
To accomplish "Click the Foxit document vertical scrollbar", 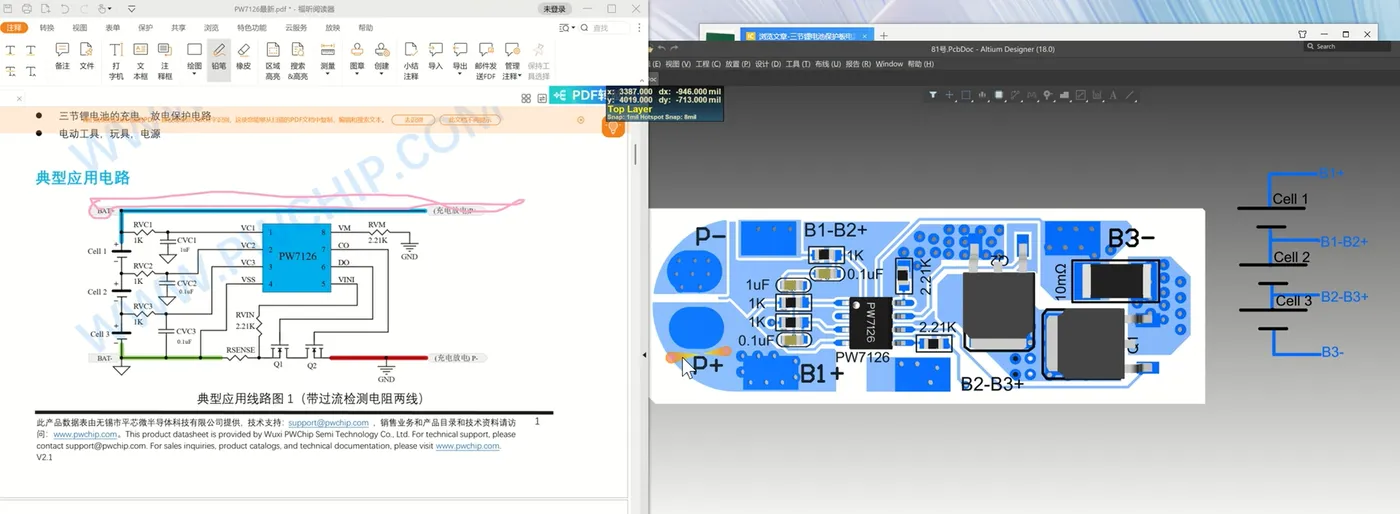I will [x=633, y=152].
